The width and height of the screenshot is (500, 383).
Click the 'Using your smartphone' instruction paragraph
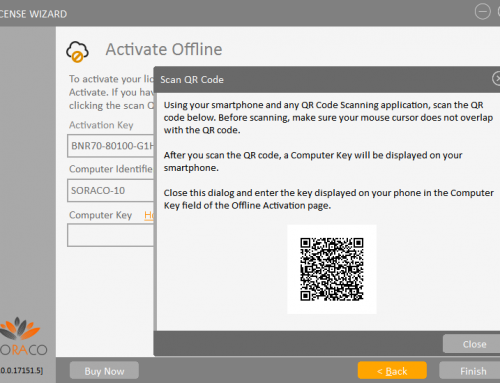tap(328, 117)
